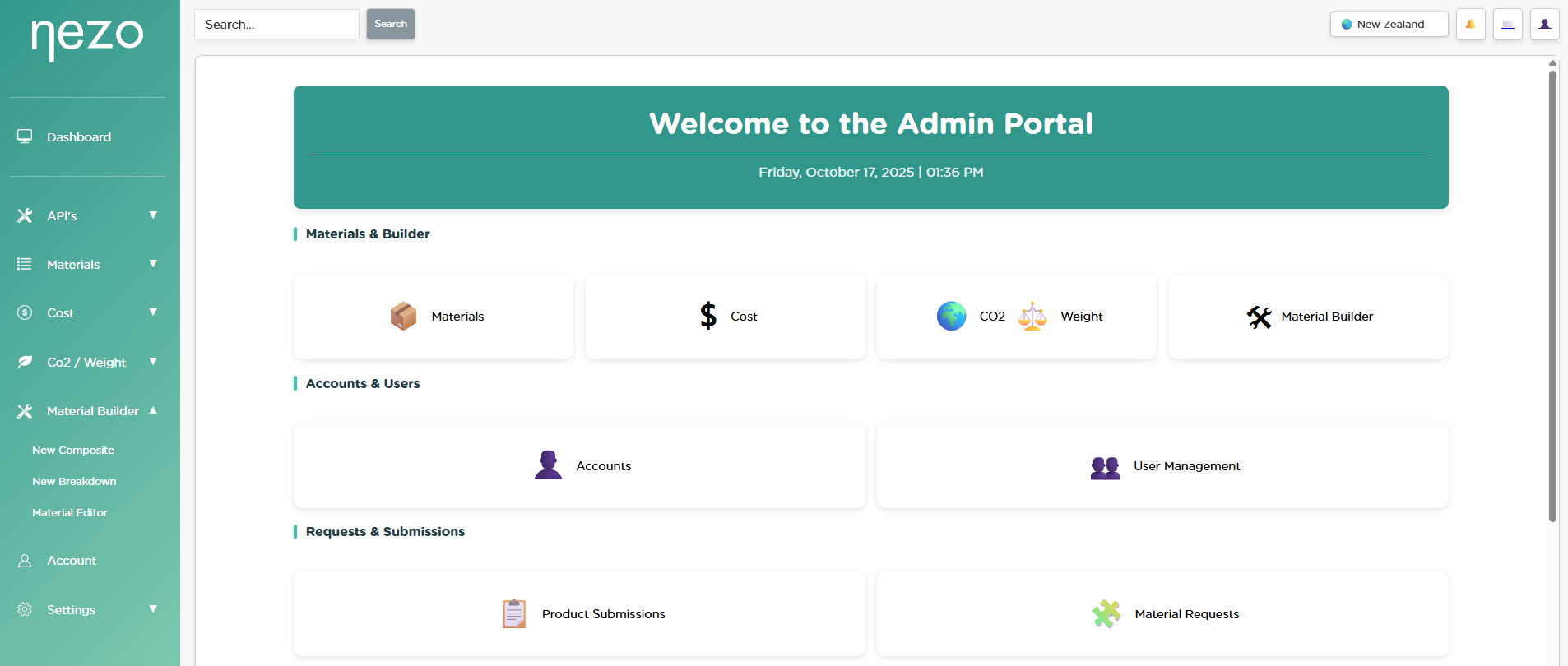Click the Product Submissions clipboard icon

514,614
